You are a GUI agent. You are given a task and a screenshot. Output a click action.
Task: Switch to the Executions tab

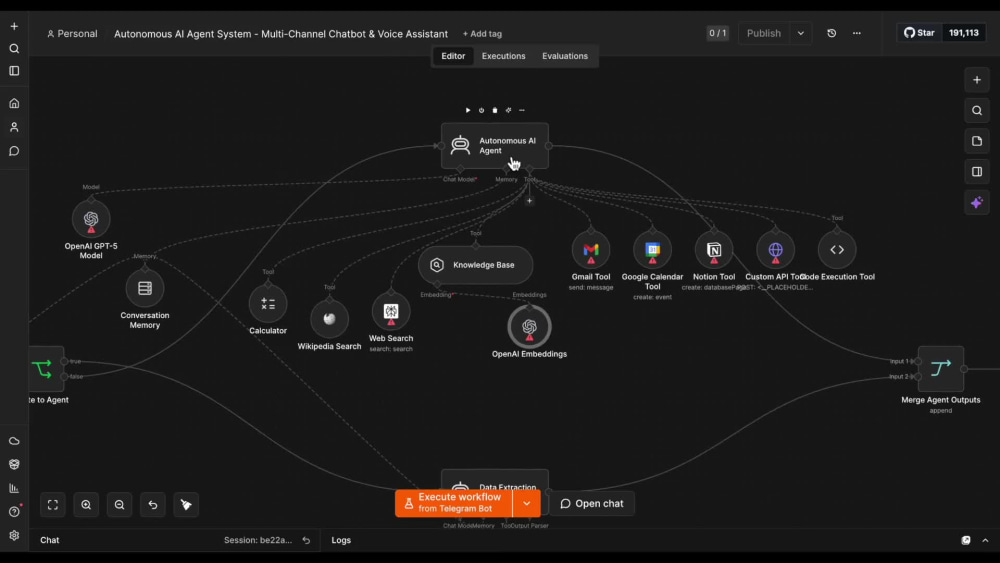point(503,56)
